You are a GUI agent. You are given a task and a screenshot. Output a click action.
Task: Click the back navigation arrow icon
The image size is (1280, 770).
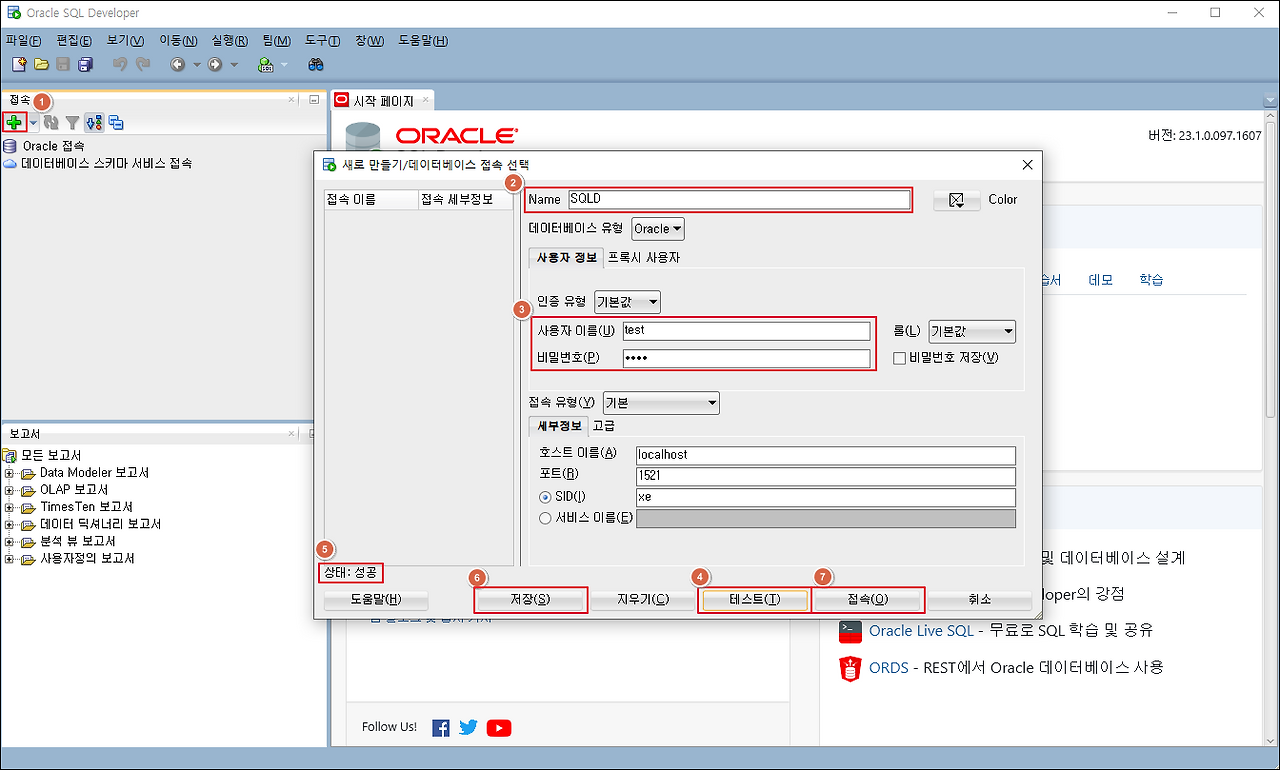pyautogui.click(x=177, y=63)
